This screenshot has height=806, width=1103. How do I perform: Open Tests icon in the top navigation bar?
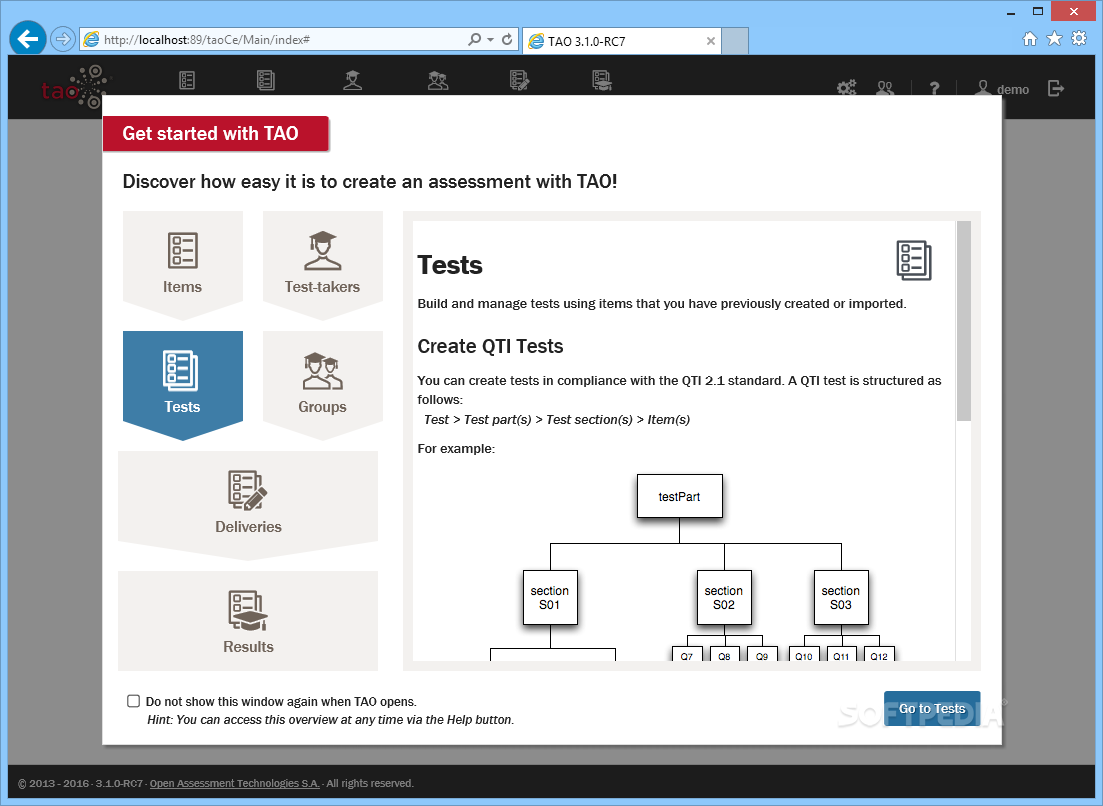(265, 80)
